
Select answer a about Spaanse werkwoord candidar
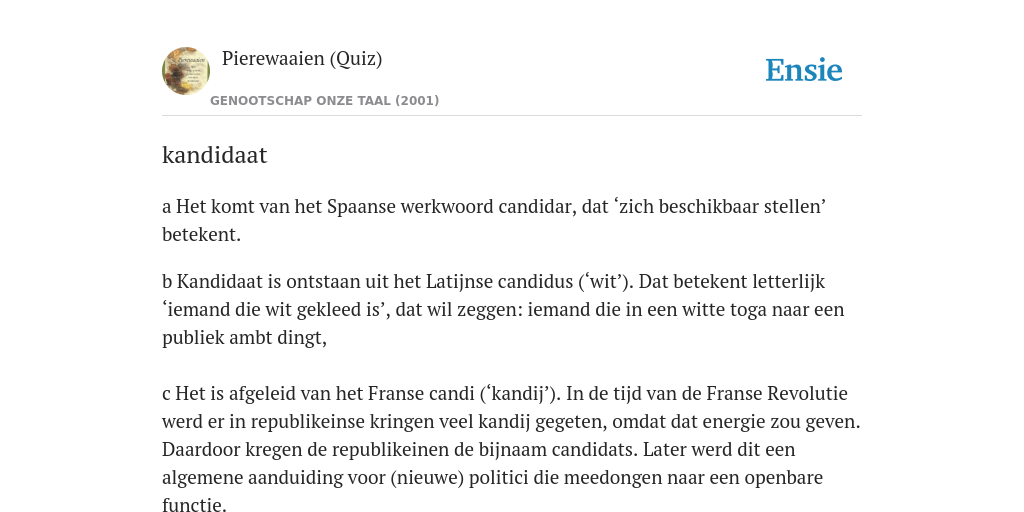494,221
